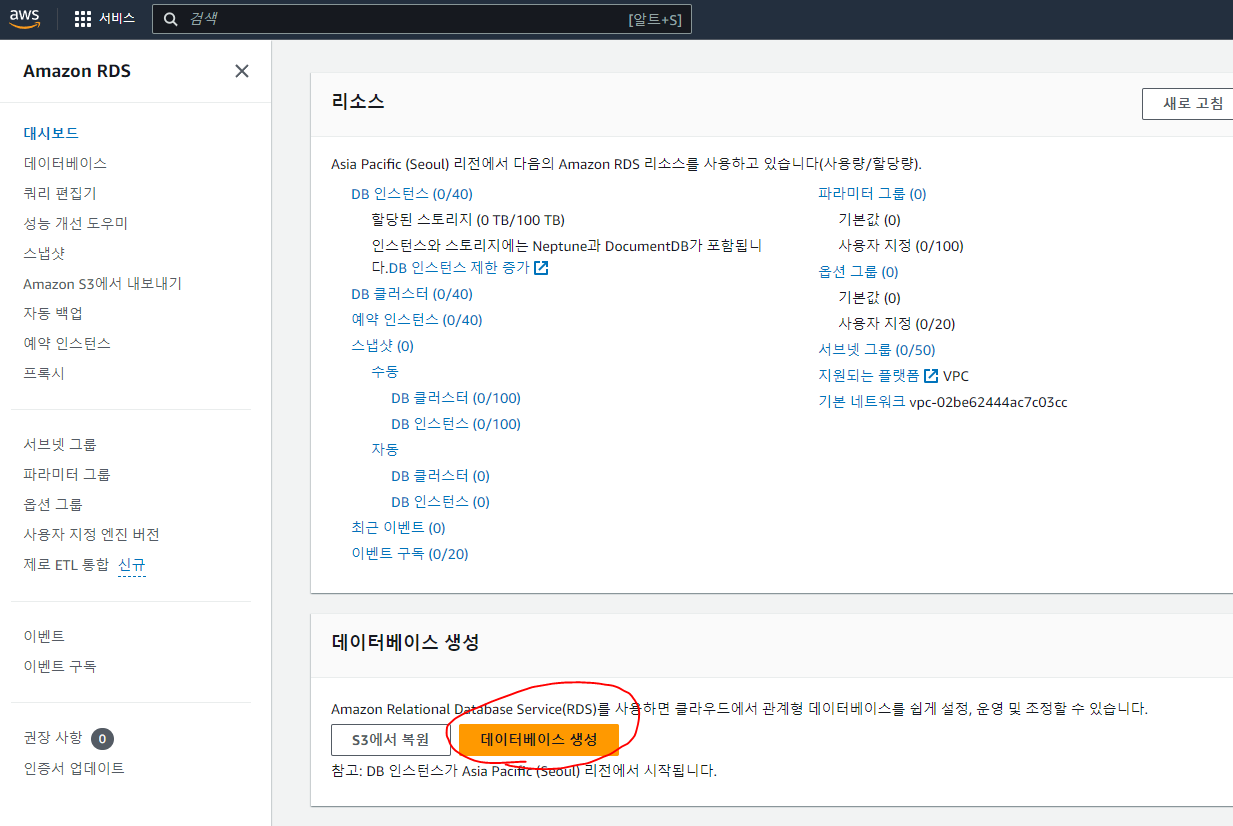Click the 리소스 section heading
The height and width of the screenshot is (826, 1233).
tap(358, 101)
